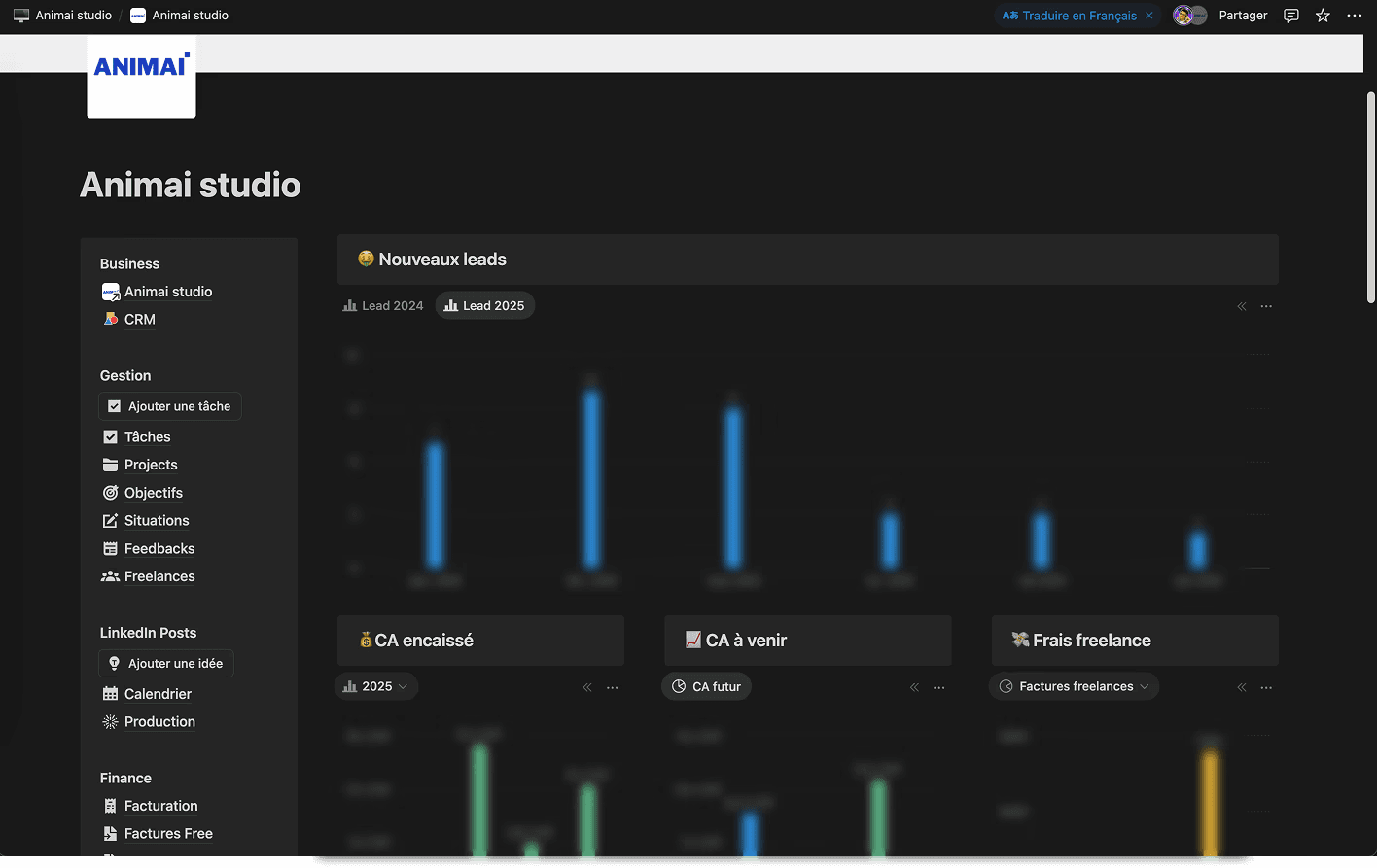Click Frais freelance heading
This screenshot has height=868, width=1377.
1092,641
